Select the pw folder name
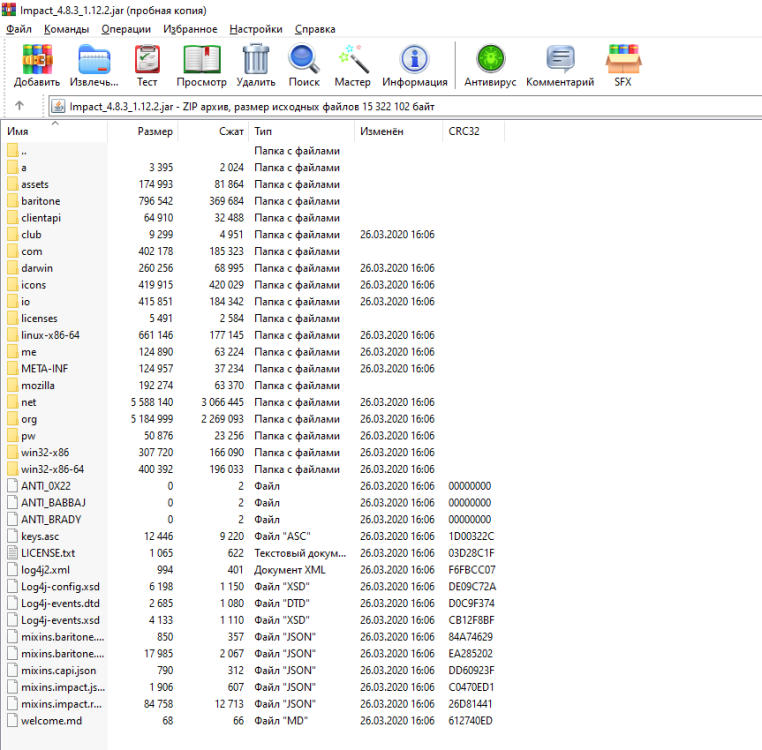762x750 pixels. tap(28, 436)
